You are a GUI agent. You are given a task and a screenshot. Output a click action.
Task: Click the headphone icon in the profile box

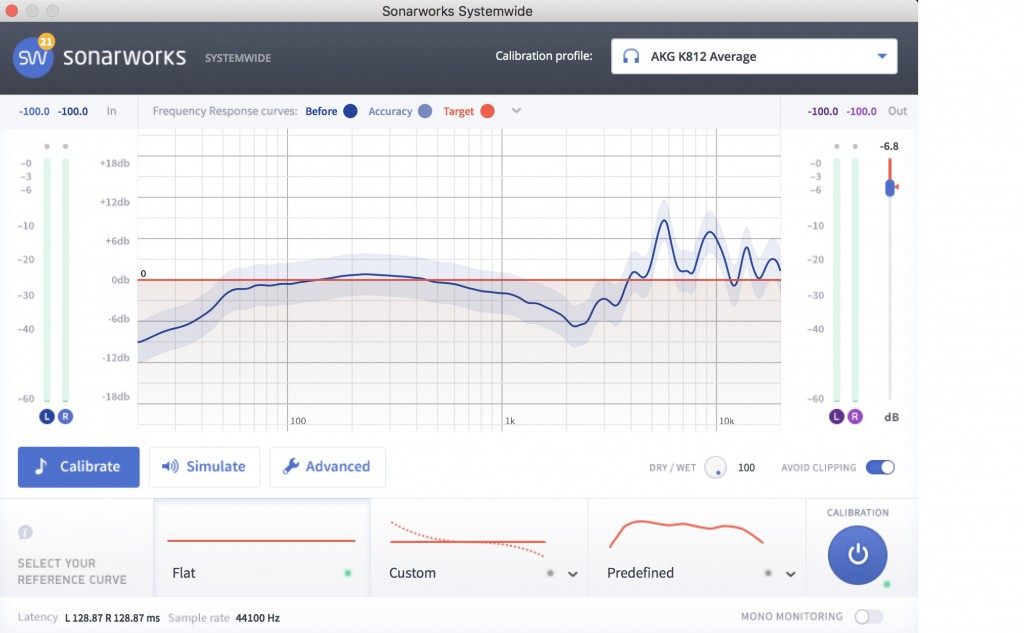pyautogui.click(x=631, y=56)
